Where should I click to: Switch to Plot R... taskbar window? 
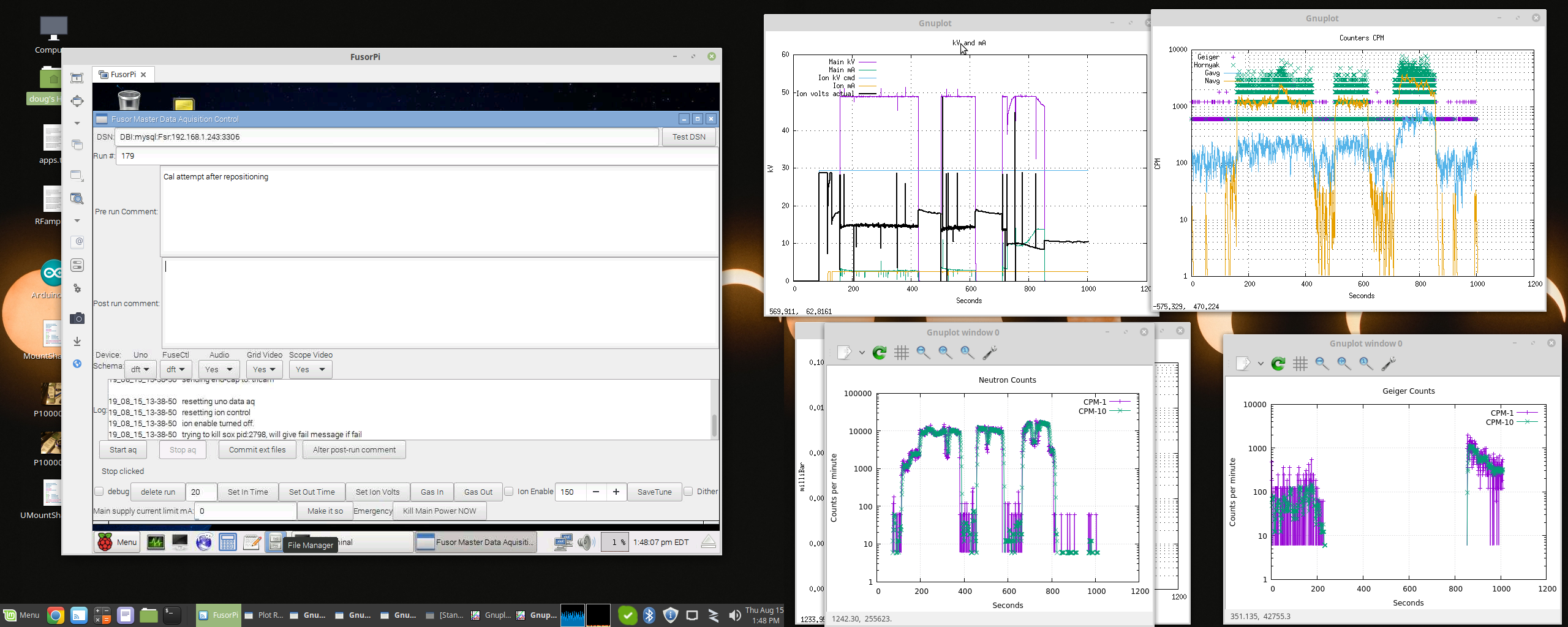[x=264, y=615]
